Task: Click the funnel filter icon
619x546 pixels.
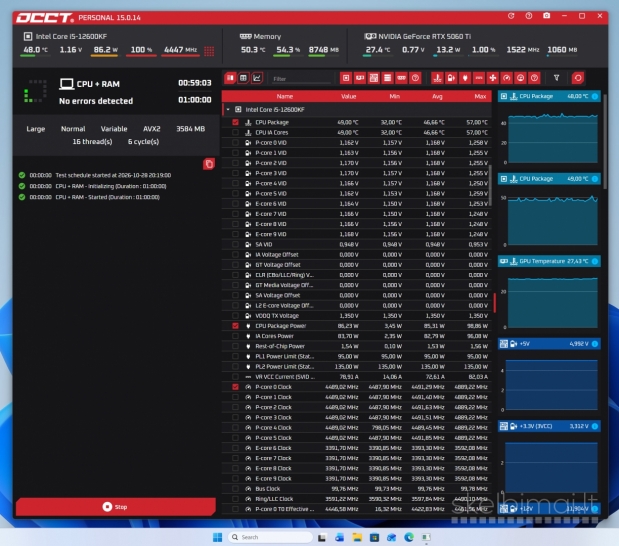Action: [x=556, y=78]
